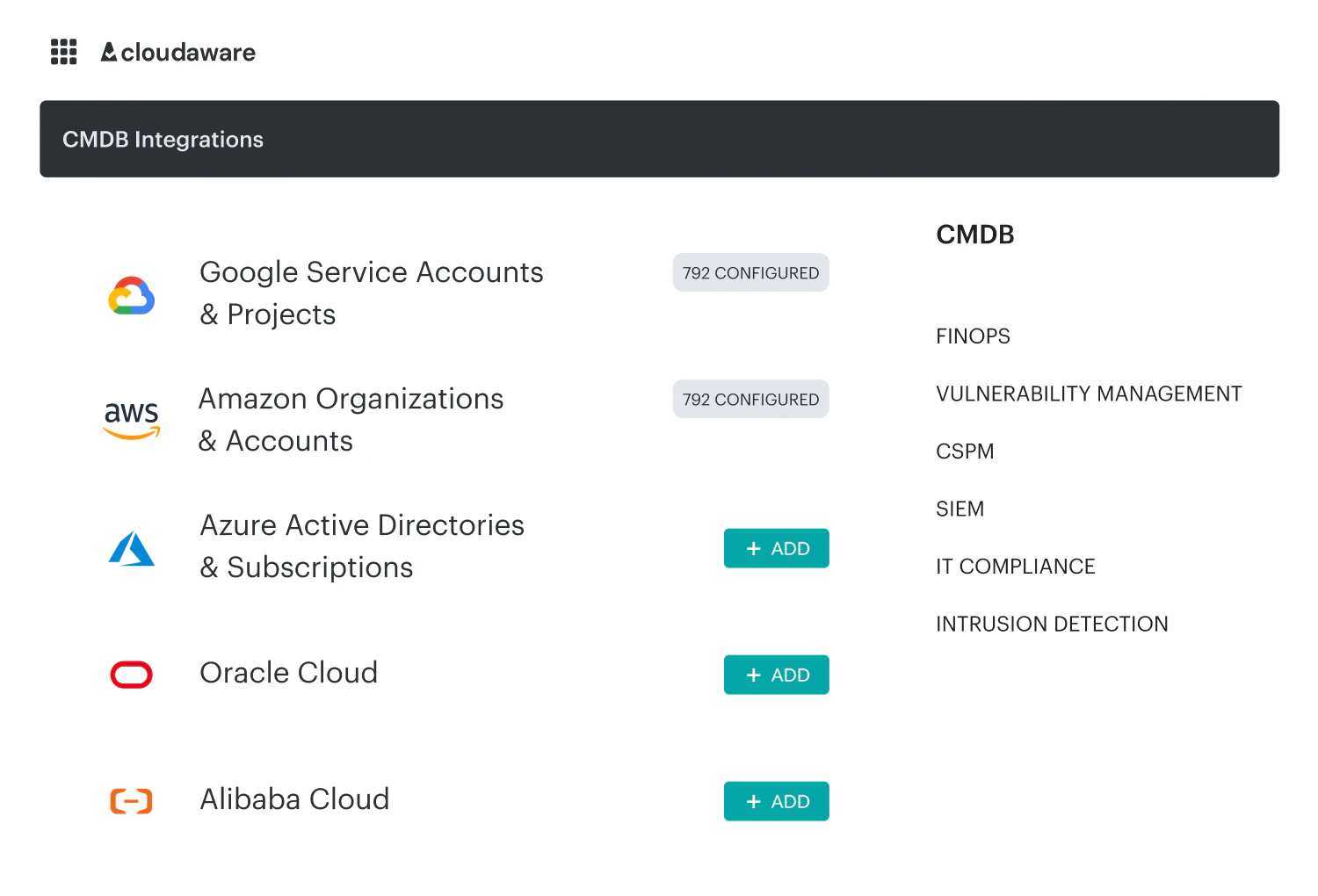Image resolution: width=1318 pixels, height=896 pixels.
Task: Click the Oracle Cloud logo icon
Action: [x=131, y=675]
